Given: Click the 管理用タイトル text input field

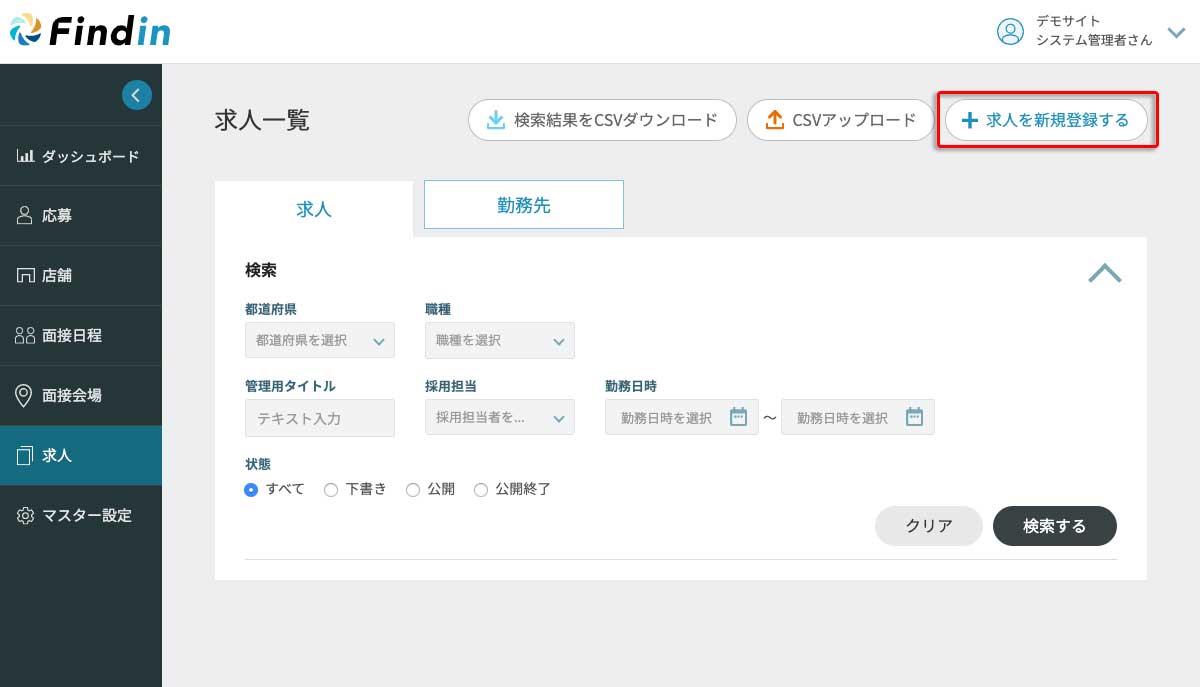Looking at the screenshot, I should click(x=320, y=418).
